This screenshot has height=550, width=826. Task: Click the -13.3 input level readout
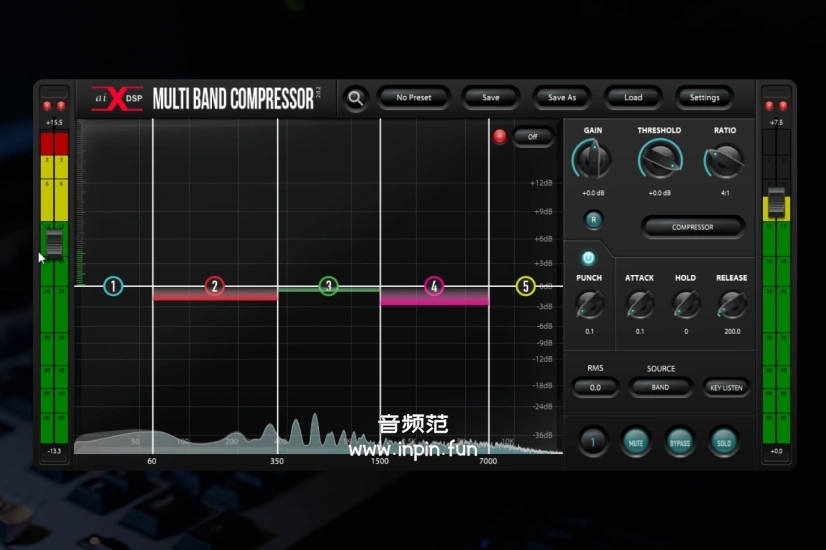point(54,451)
